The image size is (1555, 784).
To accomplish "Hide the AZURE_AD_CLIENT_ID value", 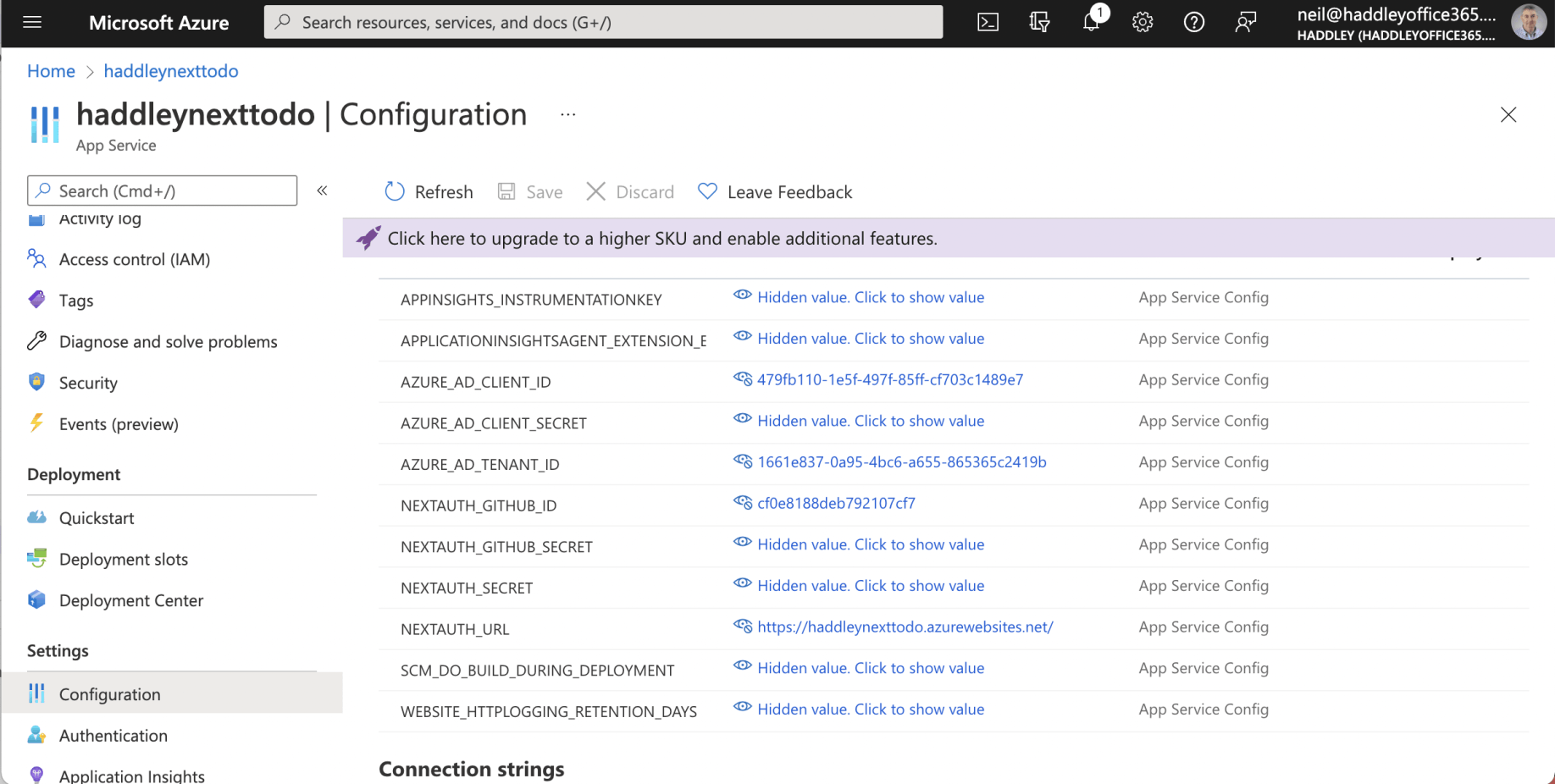I will tap(743, 379).
